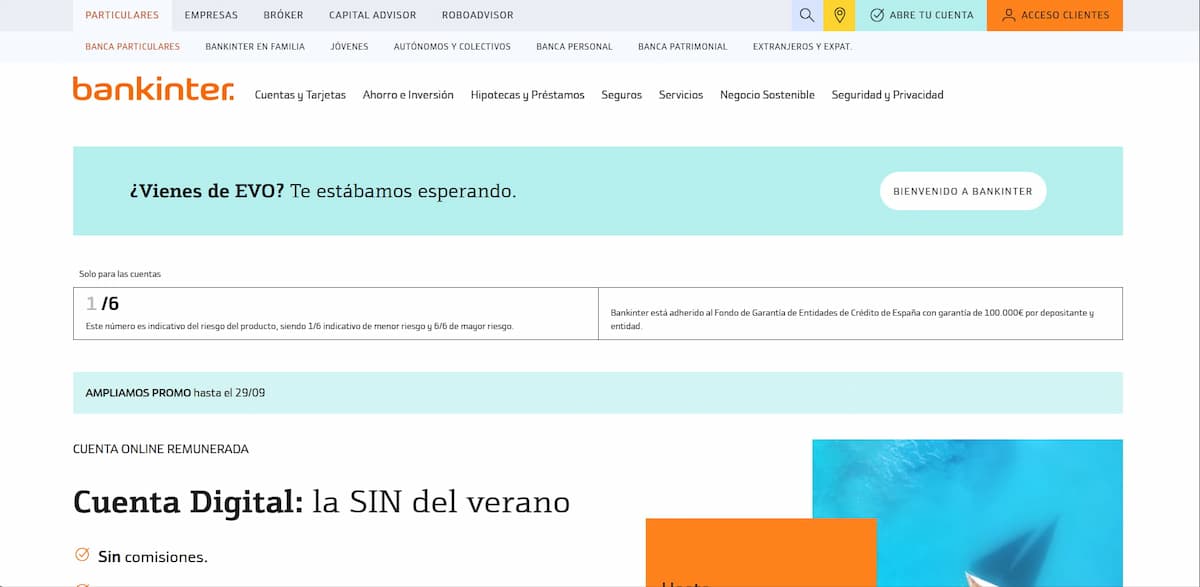Go to Autónomos y Colectivos
Screen dimensions: 1200x587
[x=452, y=47]
